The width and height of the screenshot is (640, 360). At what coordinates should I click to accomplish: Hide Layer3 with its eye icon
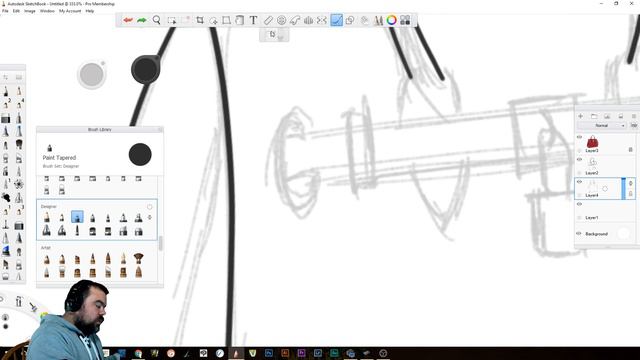pyautogui.click(x=579, y=137)
